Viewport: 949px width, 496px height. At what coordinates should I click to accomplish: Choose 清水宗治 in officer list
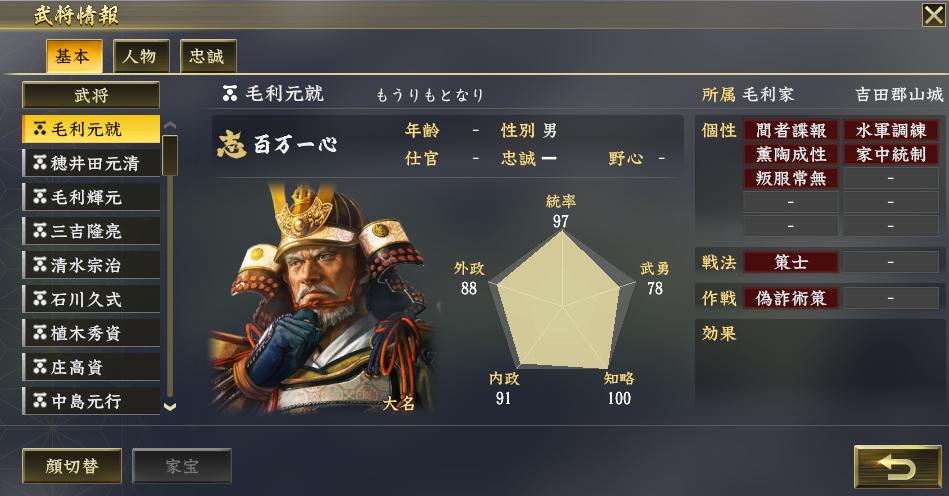click(x=91, y=265)
